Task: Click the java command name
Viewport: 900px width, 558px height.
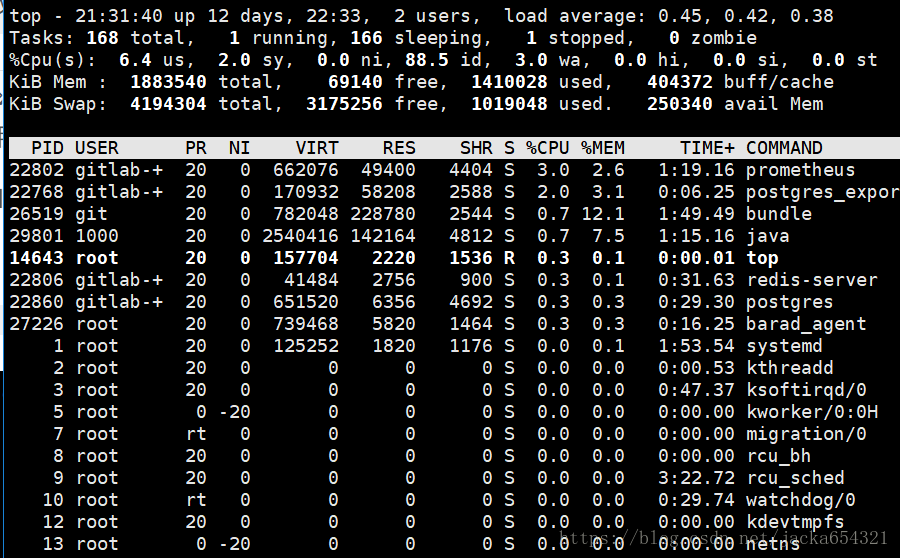Action: coord(767,236)
